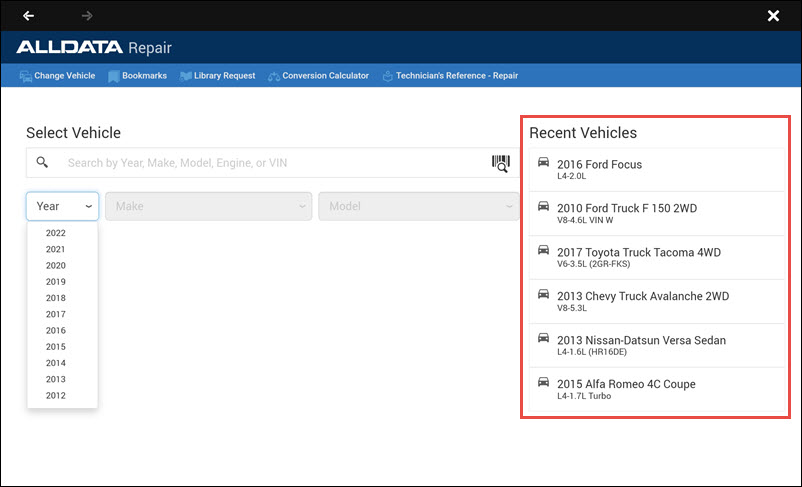Open recent 2017 Toyota Truck Tacoma 4WD

click(x=657, y=258)
